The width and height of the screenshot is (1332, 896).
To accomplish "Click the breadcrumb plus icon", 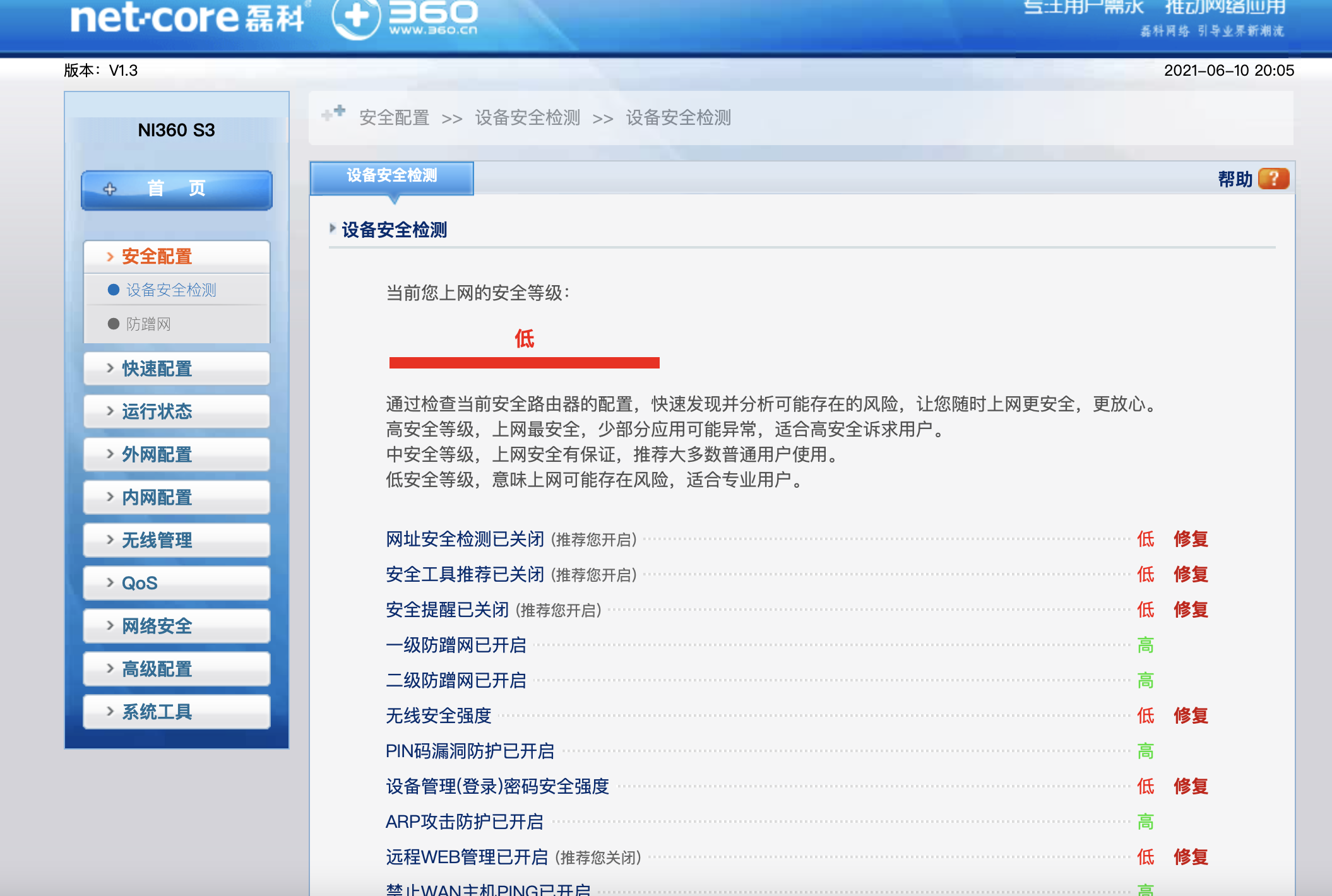I will point(333,114).
